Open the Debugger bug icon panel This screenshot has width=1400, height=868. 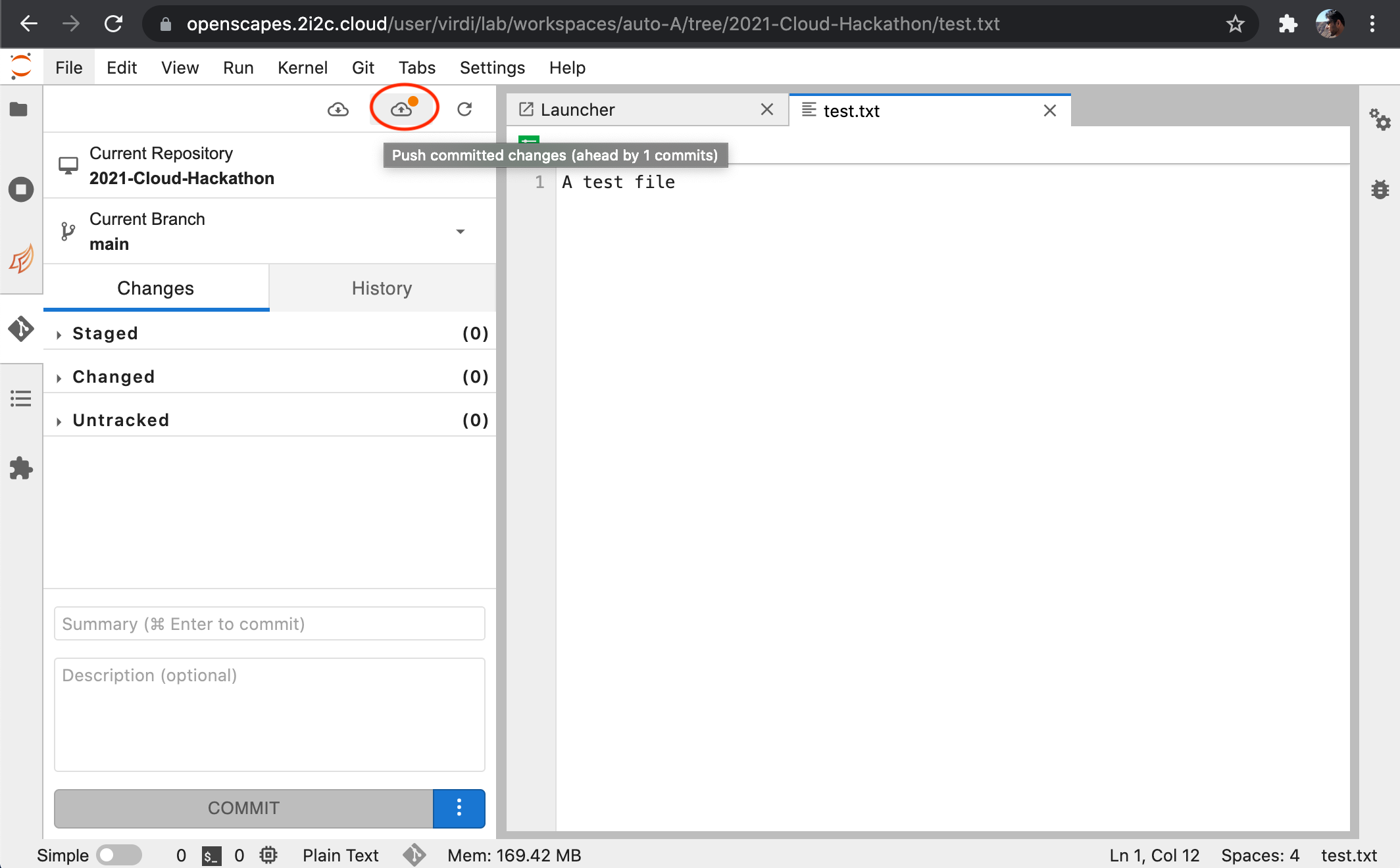pyautogui.click(x=1380, y=189)
